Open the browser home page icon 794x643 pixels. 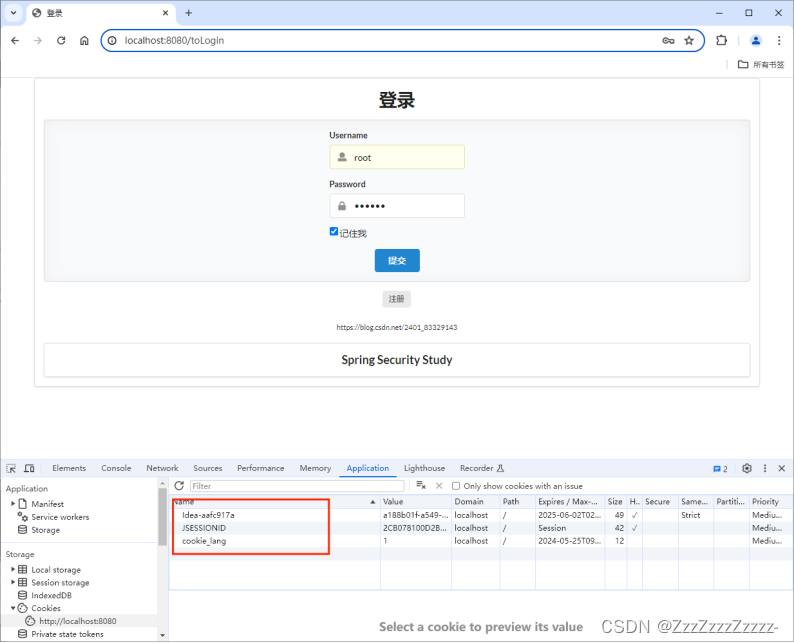pos(85,41)
